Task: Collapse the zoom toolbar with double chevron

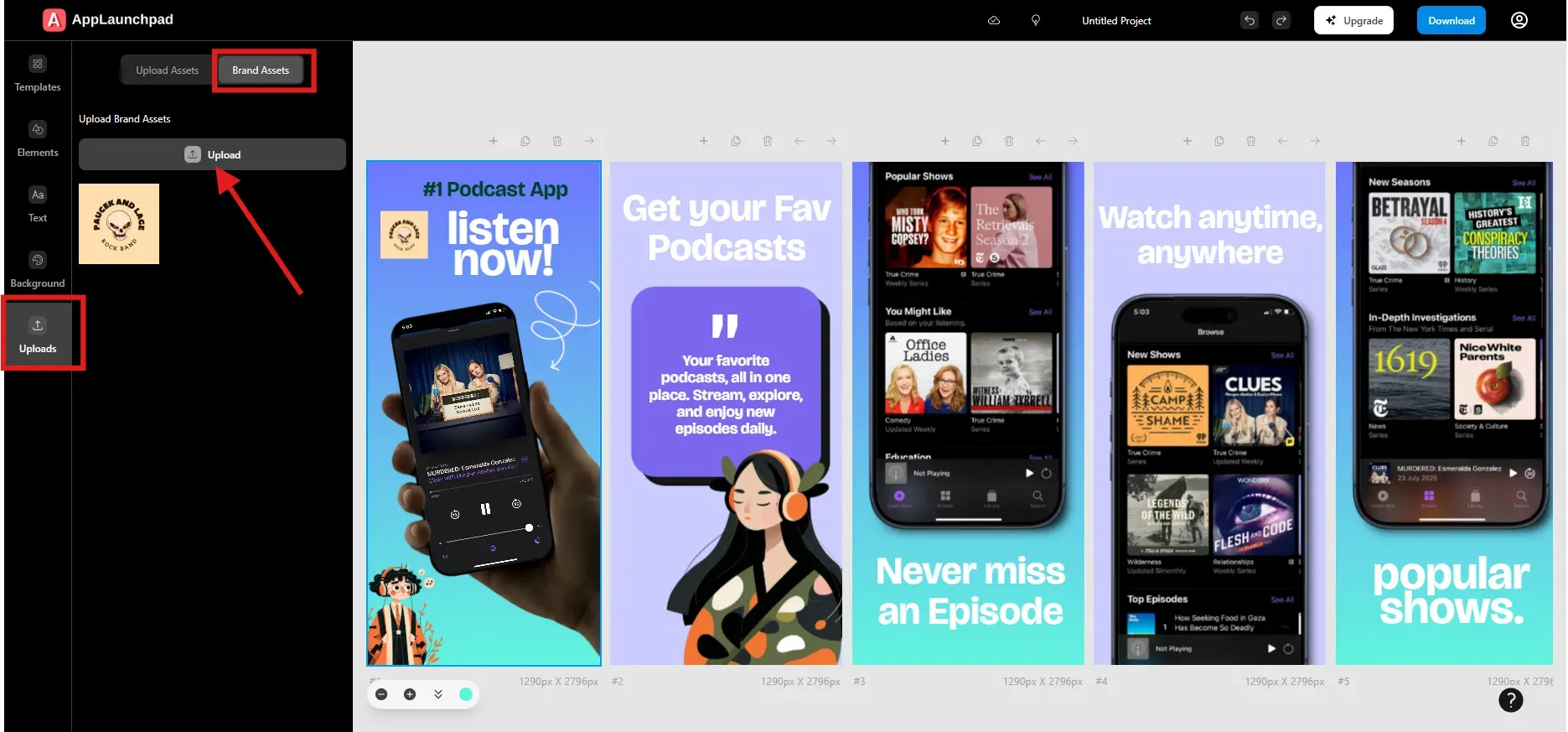Action: (438, 694)
